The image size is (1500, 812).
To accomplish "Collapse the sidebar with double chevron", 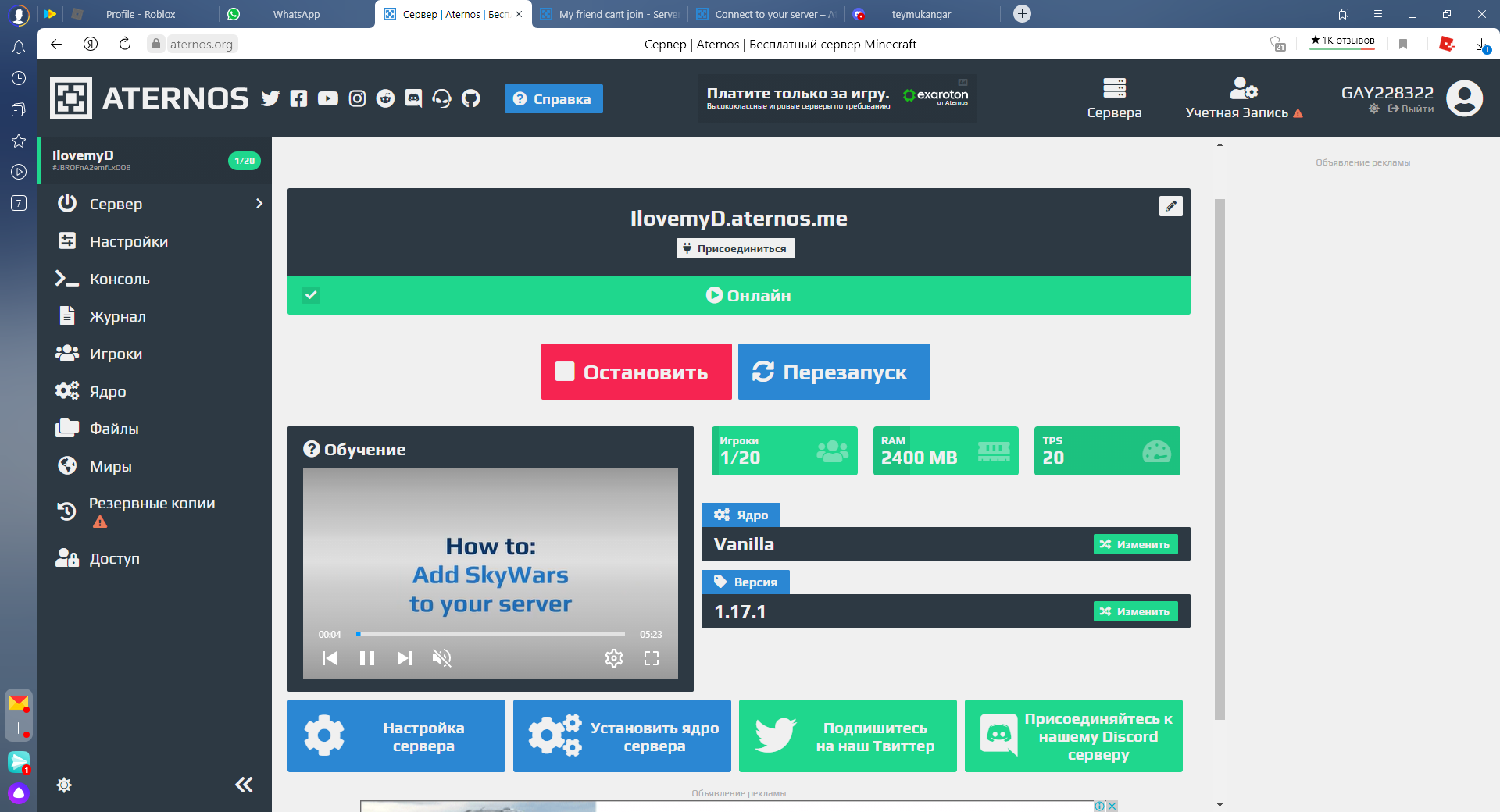I will [x=244, y=785].
